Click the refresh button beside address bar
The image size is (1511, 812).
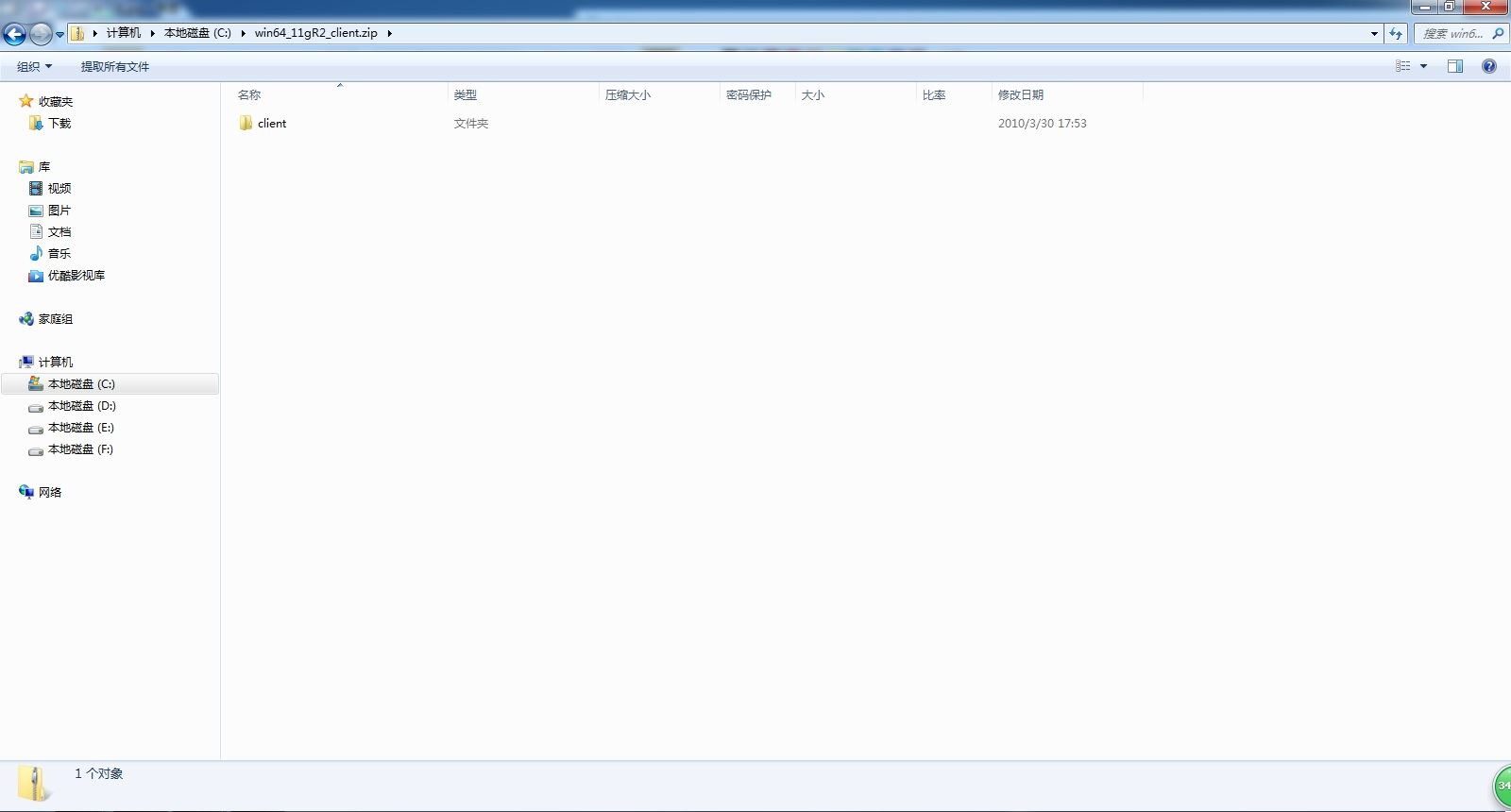click(x=1396, y=33)
